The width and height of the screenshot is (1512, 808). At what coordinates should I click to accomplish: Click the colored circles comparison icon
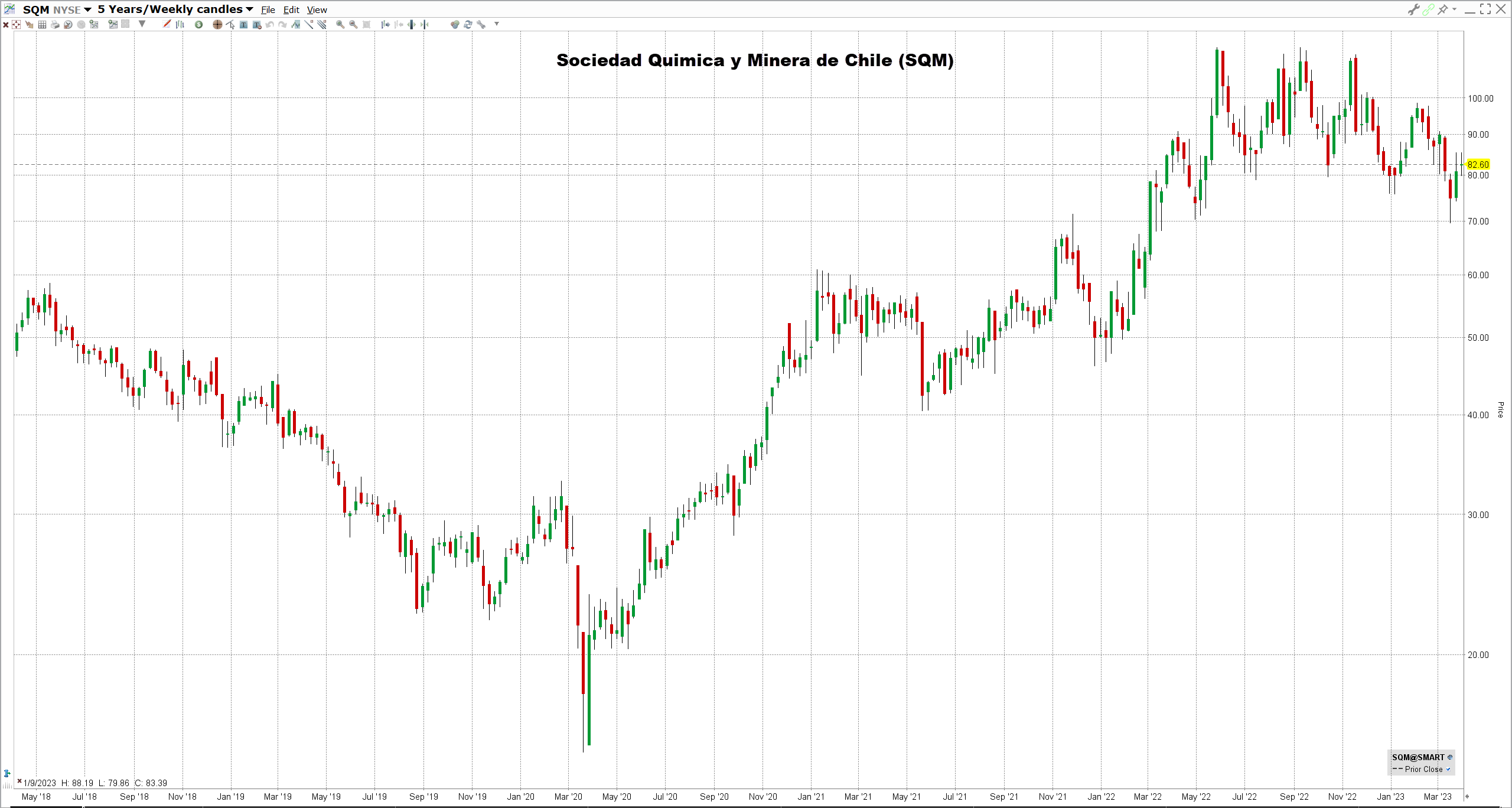[x=455, y=24]
